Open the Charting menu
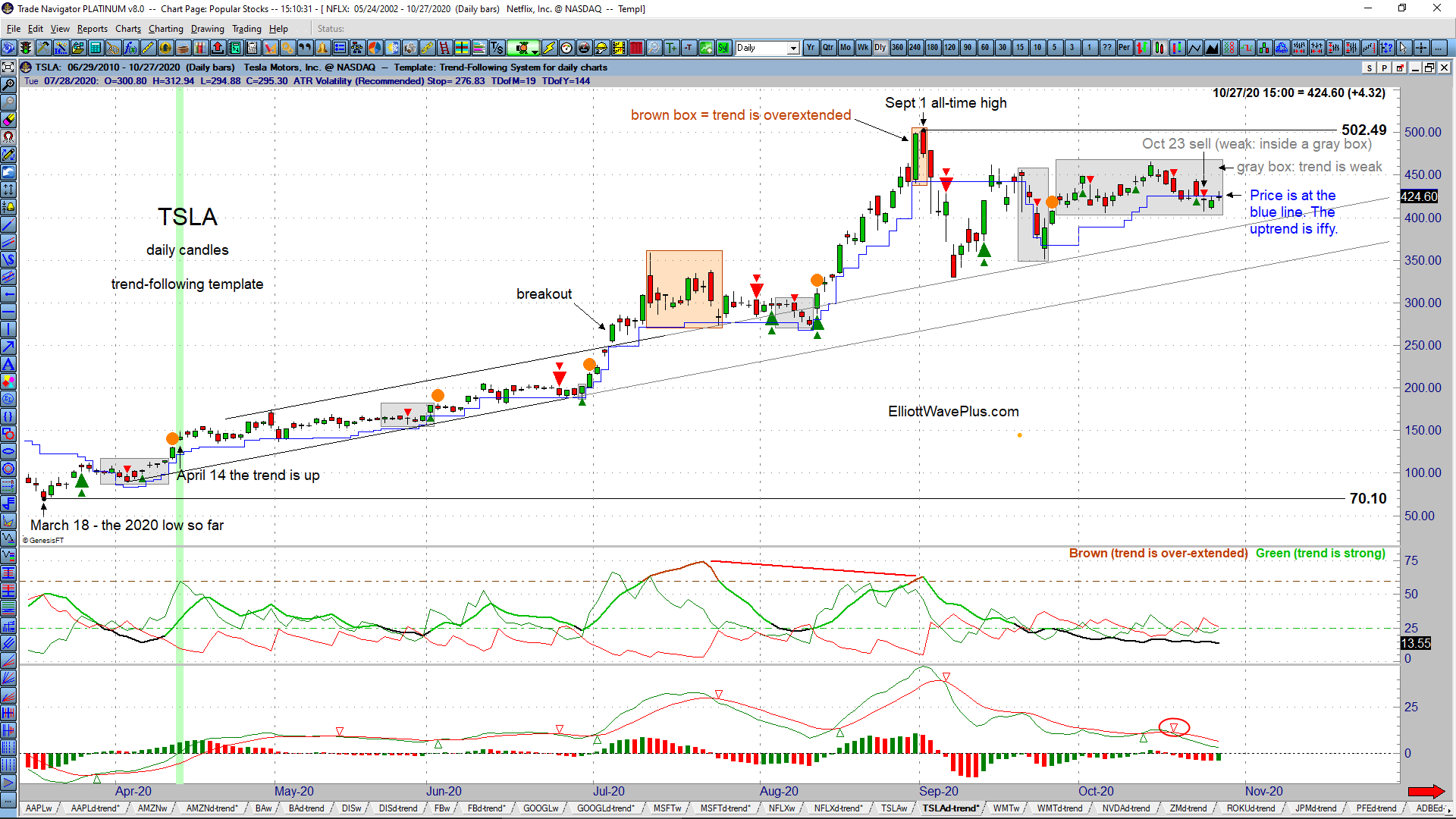The width and height of the screenshot is (1456, 819). [x=165, y=29]
